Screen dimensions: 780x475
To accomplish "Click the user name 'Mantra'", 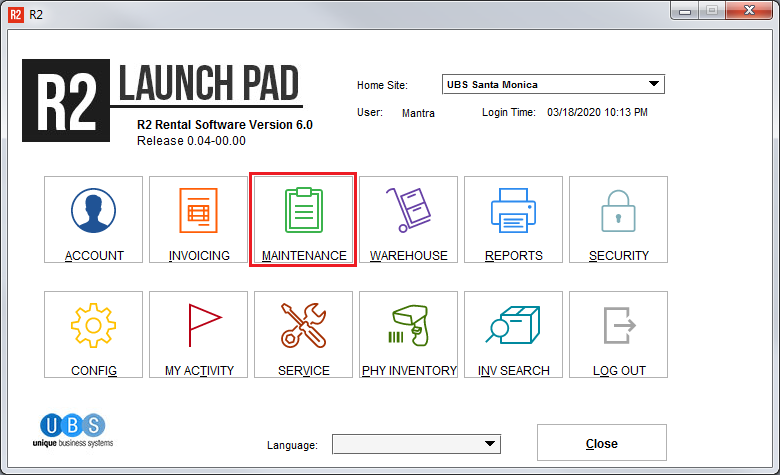I will pos(418,113).
